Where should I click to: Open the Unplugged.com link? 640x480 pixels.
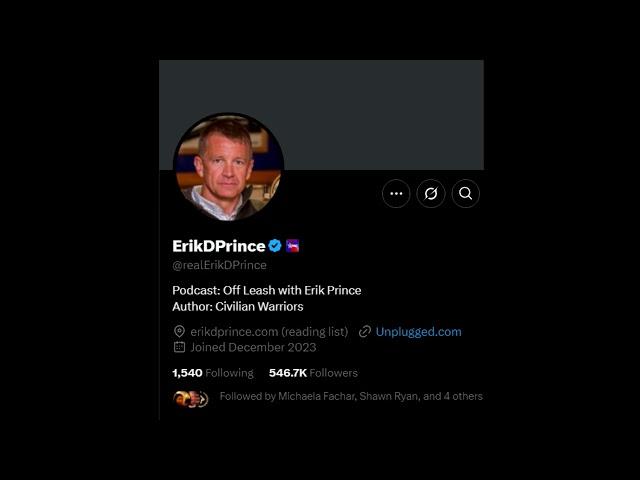click(x=418, y=332)
